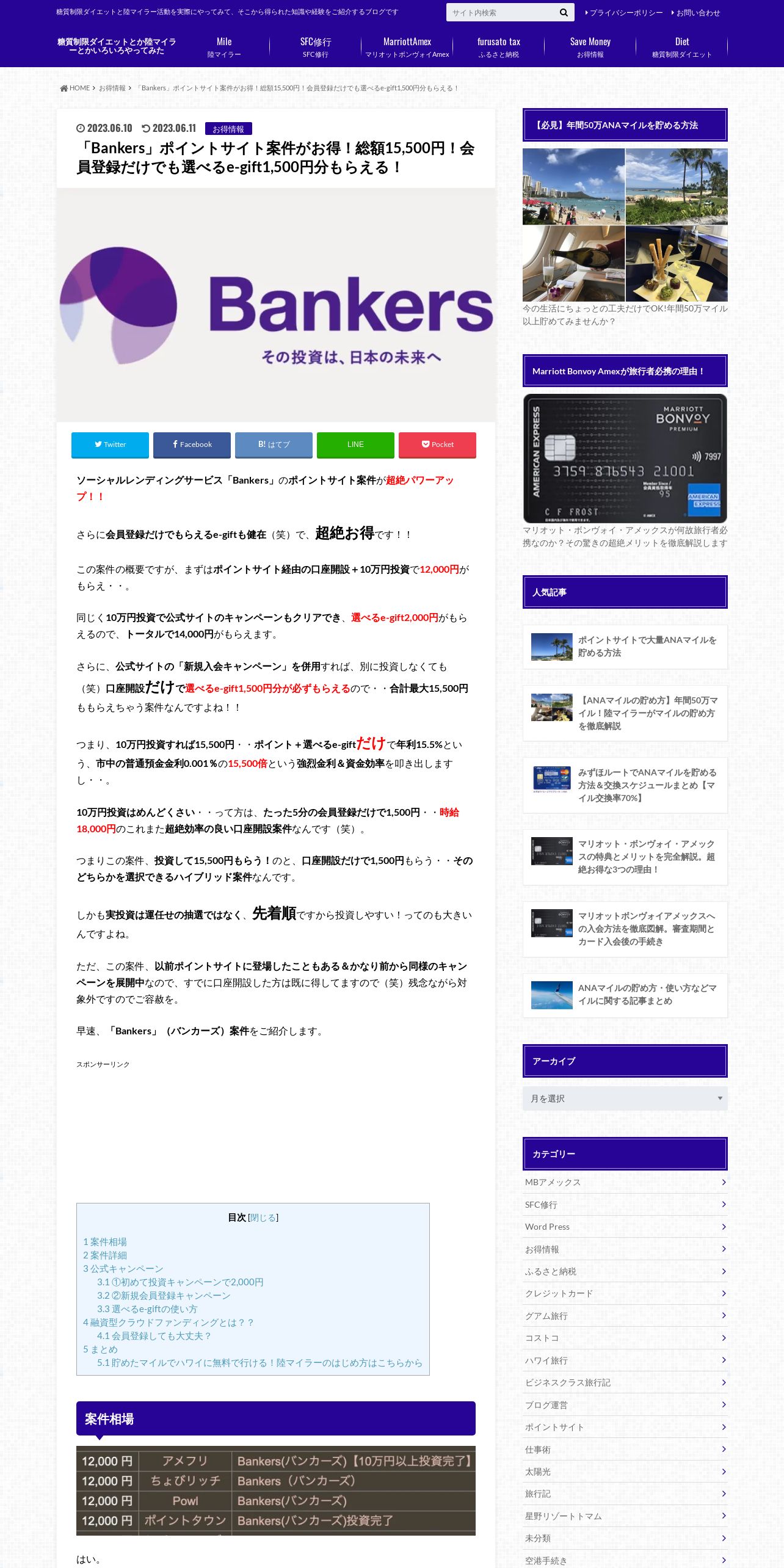This screenshot has height=1568, width=784.
Task: Save the article to Pocket
Action: click(x=437, y=445)
